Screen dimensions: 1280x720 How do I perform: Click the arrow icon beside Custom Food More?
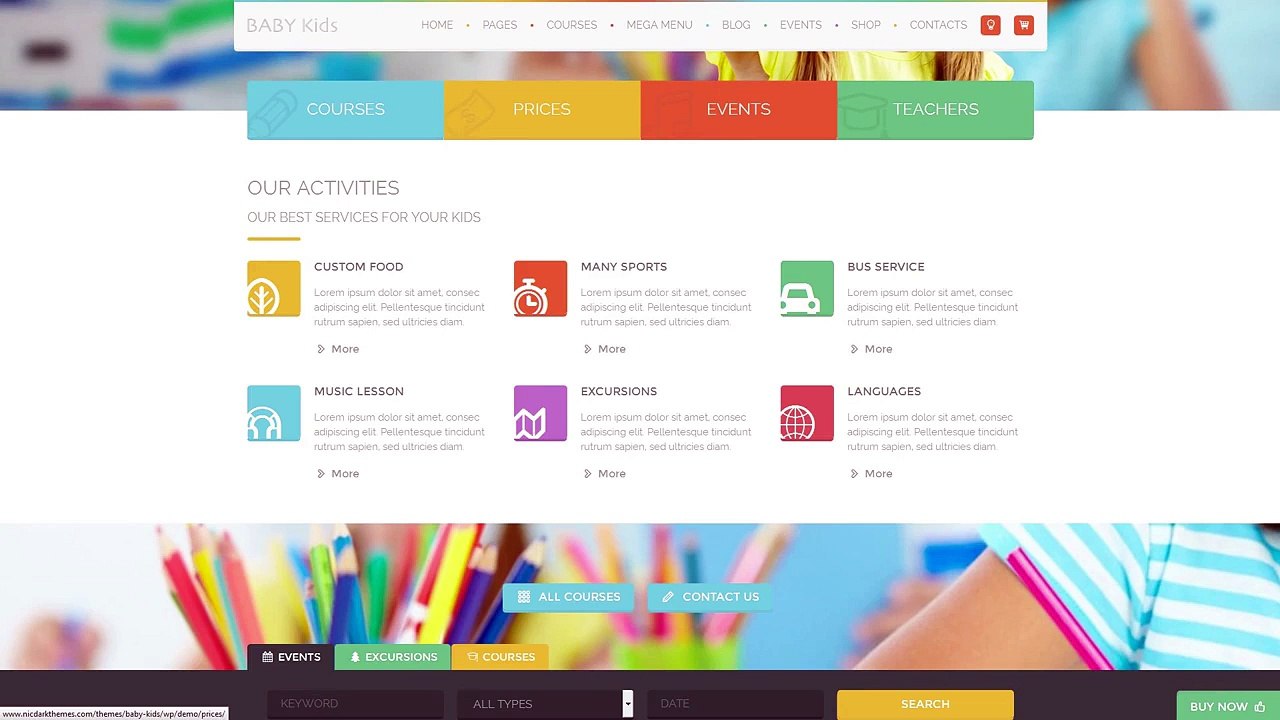coord(321,349)
